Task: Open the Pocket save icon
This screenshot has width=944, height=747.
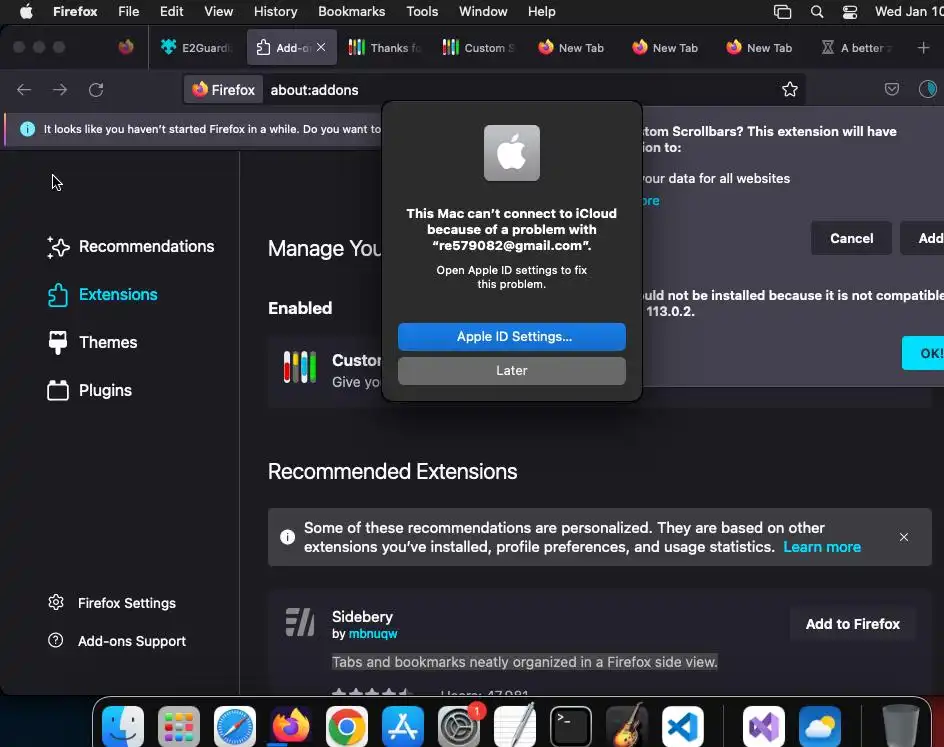Action: pos(892,90)
